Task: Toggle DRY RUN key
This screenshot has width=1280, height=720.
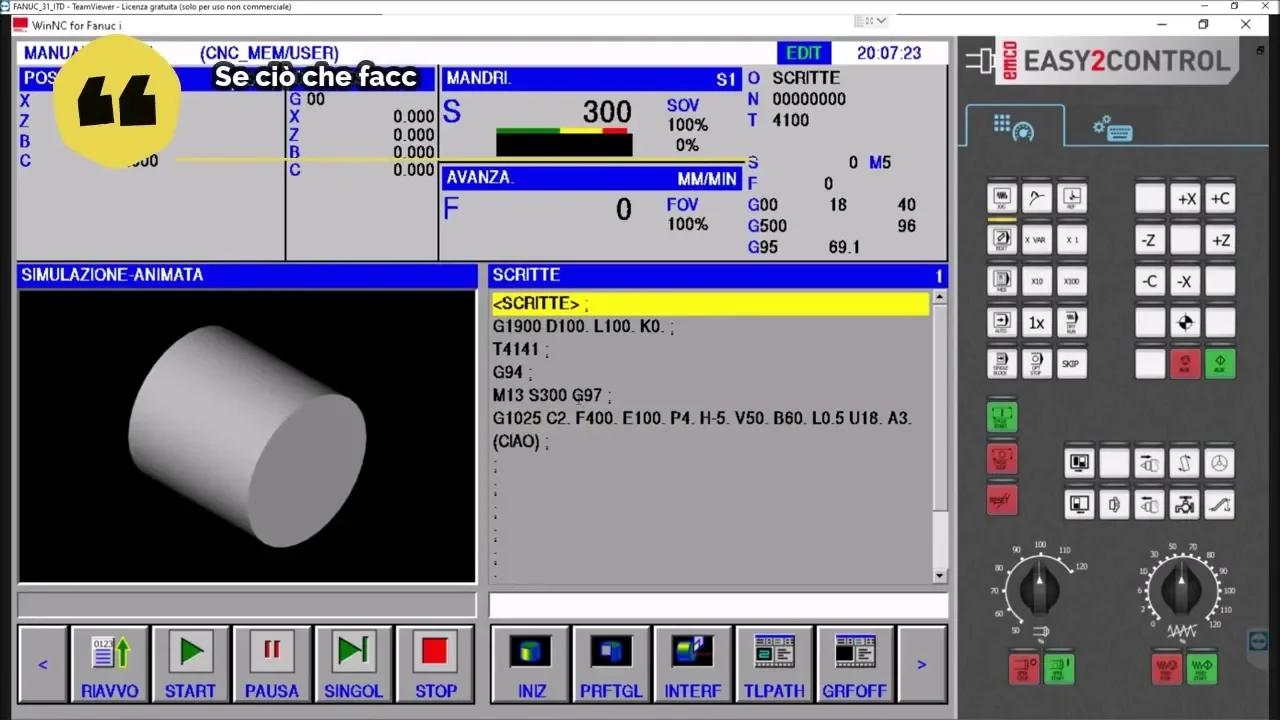Action: [1072, 323]
